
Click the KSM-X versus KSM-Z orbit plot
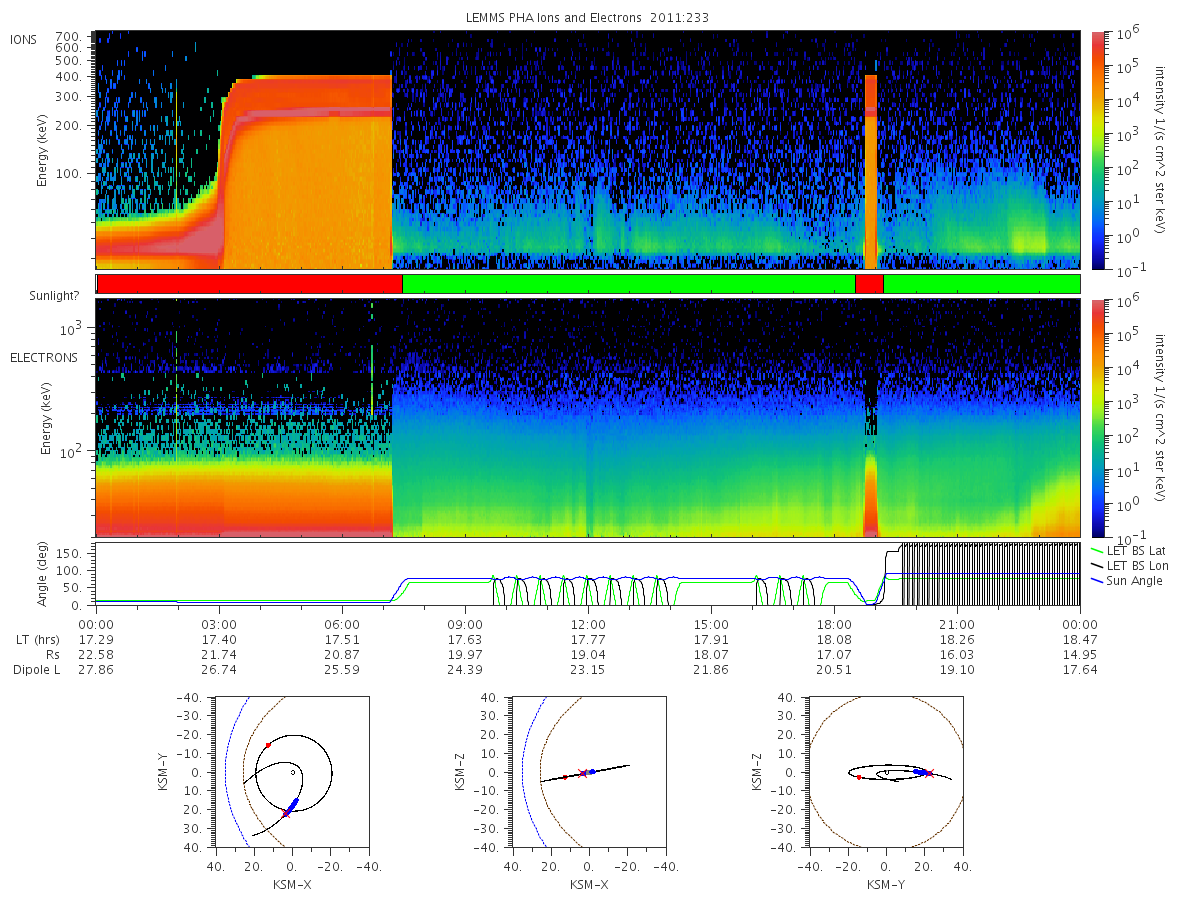point(587,772)
